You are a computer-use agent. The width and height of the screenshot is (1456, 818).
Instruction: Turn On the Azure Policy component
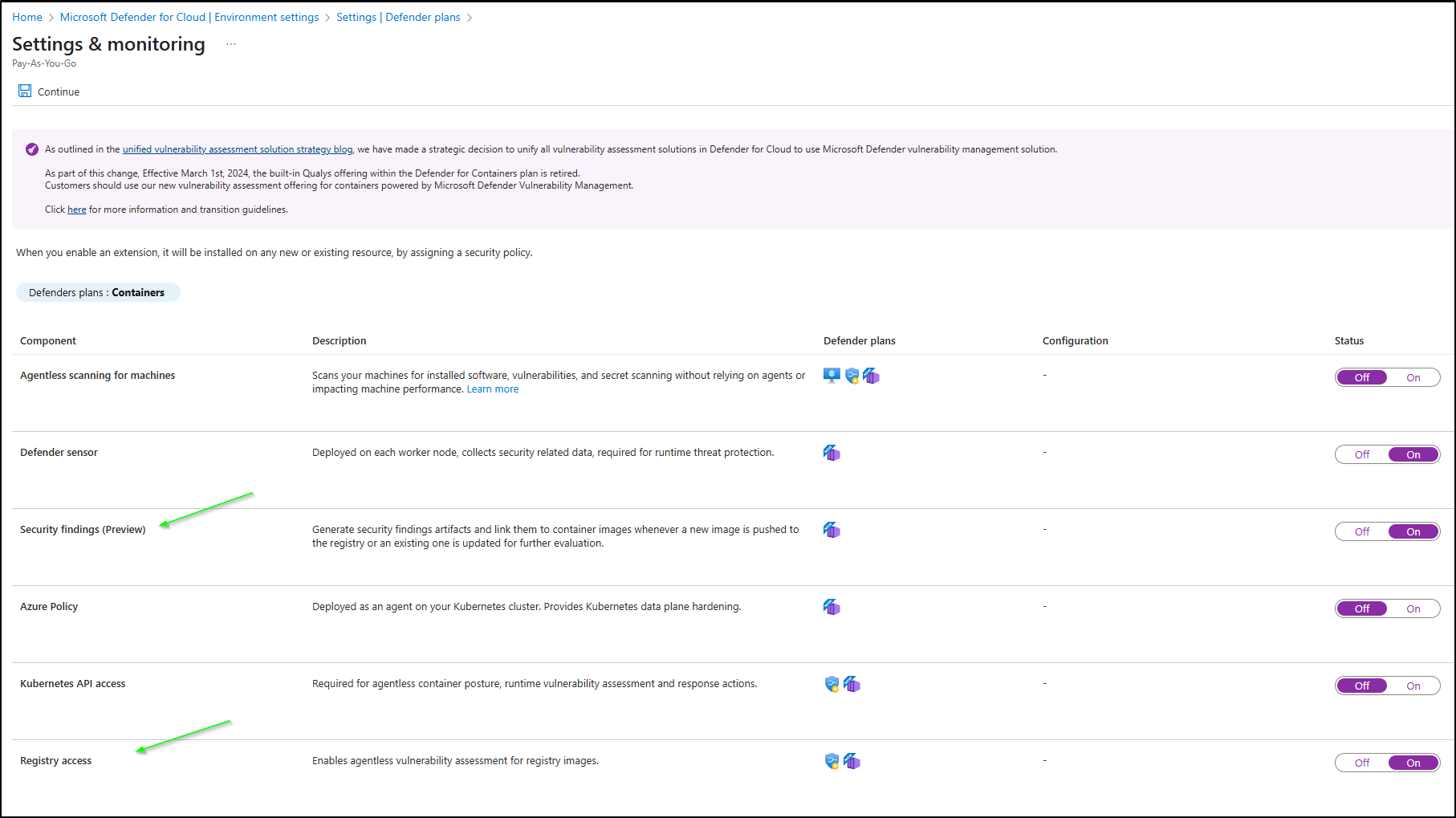click(x=1413, y=608)
